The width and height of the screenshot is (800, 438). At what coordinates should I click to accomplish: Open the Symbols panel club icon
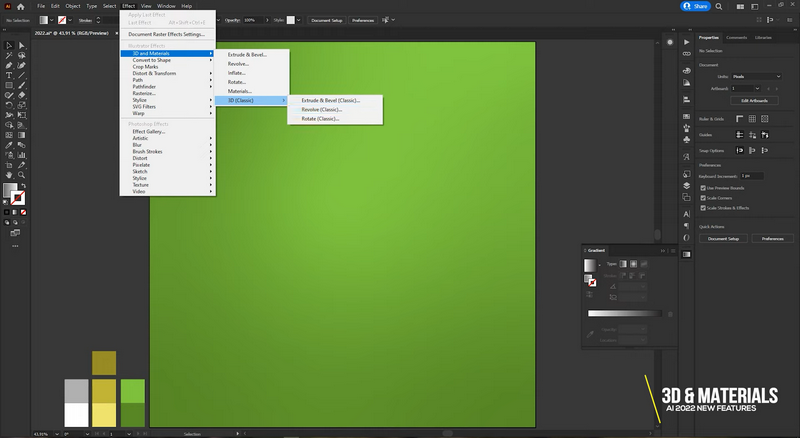[687, 139]
